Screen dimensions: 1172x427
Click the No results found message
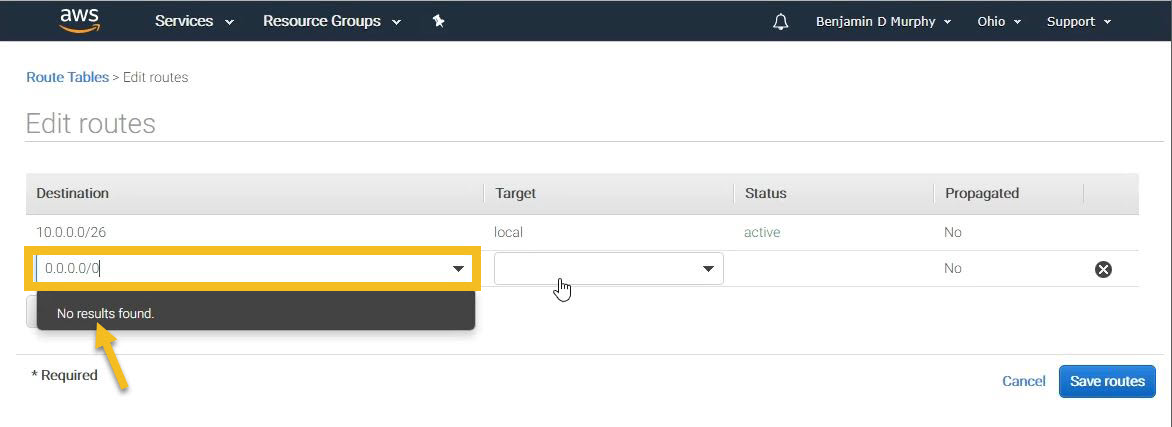click(105, 313)
